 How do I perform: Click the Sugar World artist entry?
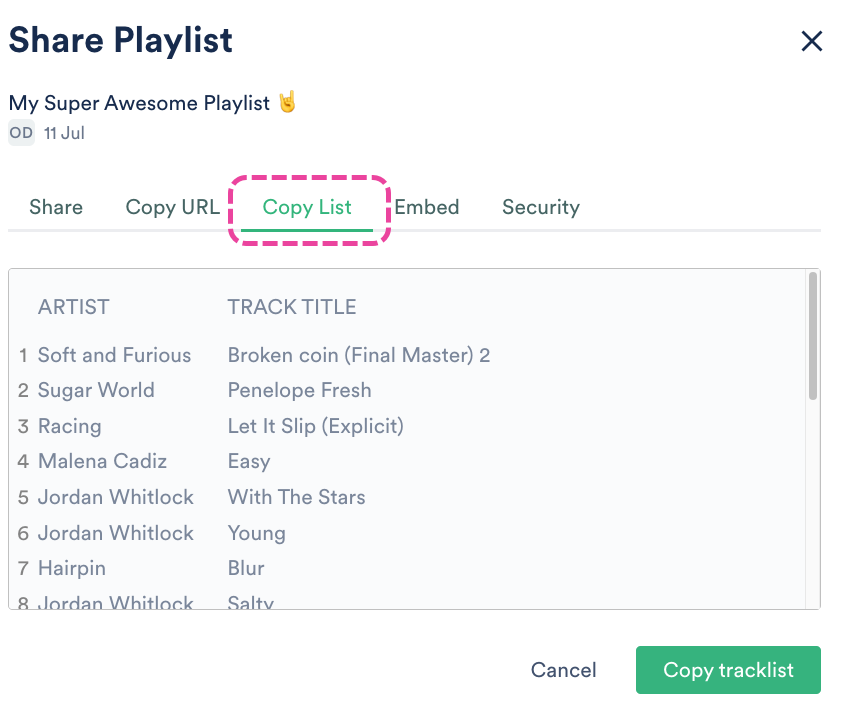(x=96, y=390)
